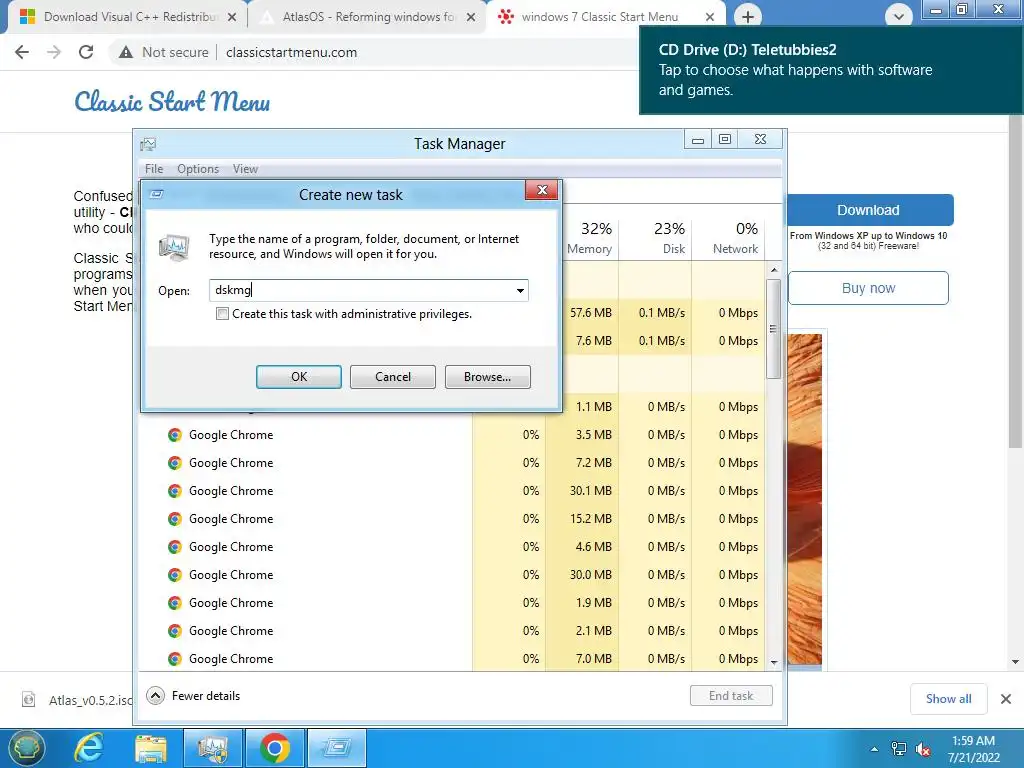
Task: Show hidden tray icons arrow
Action: [874, 749]
